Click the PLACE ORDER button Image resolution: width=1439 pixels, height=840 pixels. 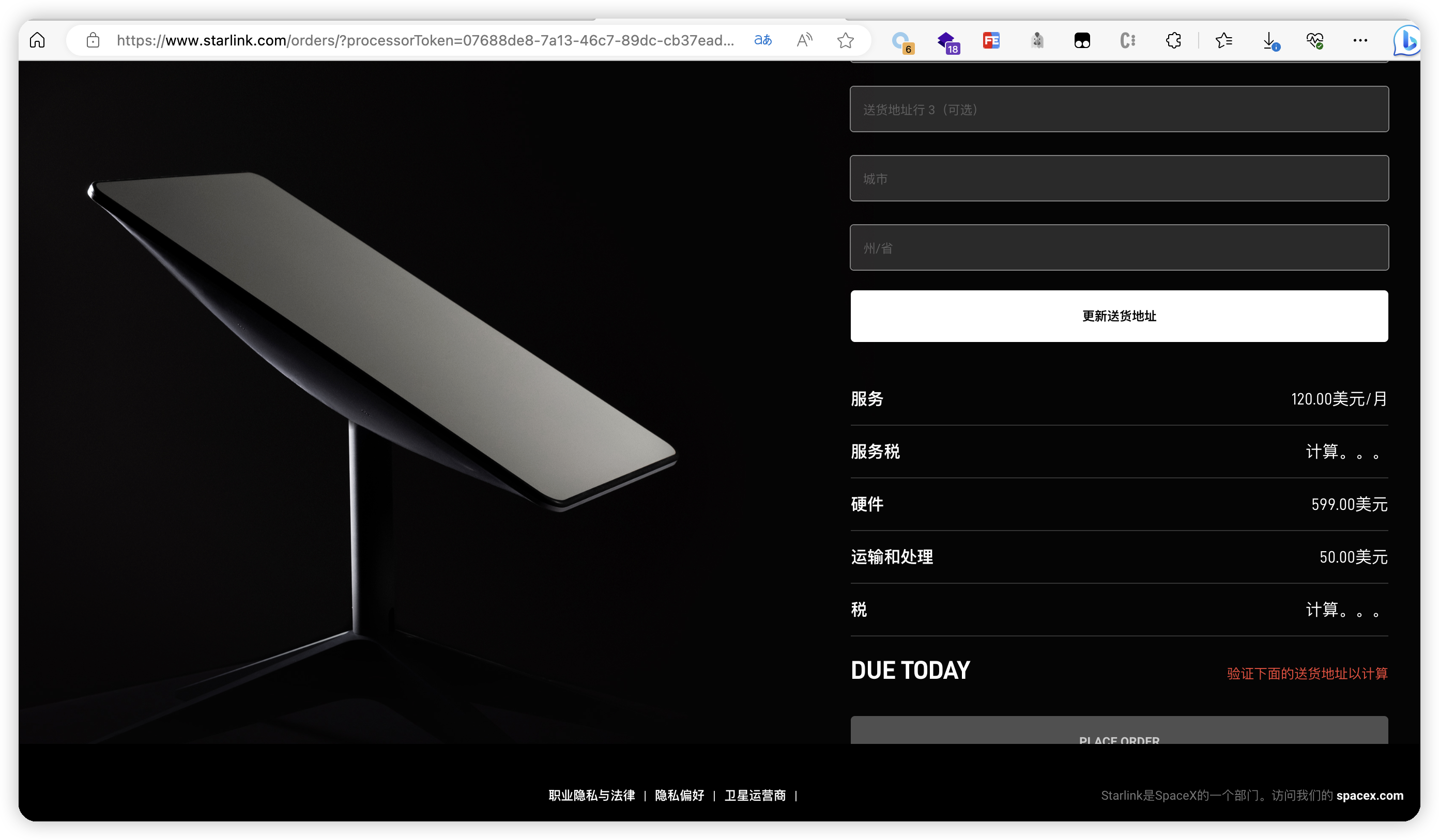coord(1119,733)
